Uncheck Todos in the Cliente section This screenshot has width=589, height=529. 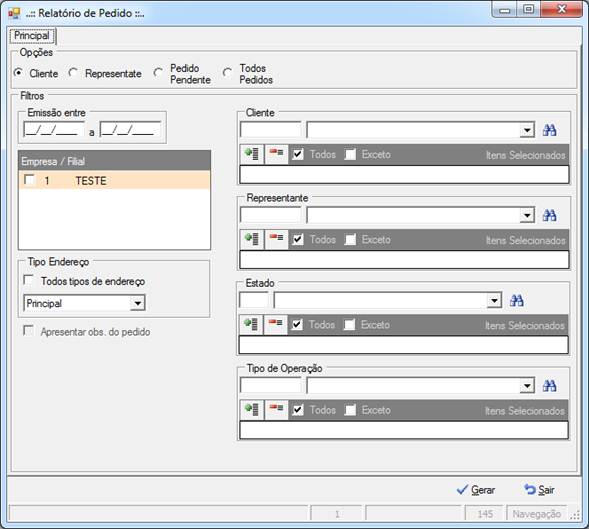coord(298,154)
